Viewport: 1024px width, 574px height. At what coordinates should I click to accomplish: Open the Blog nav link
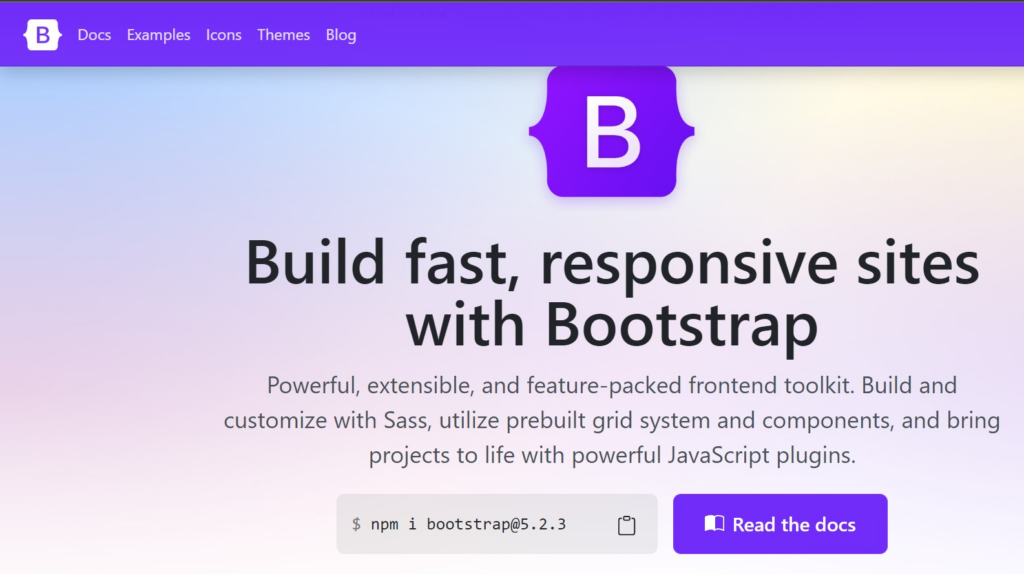point(341,35)
